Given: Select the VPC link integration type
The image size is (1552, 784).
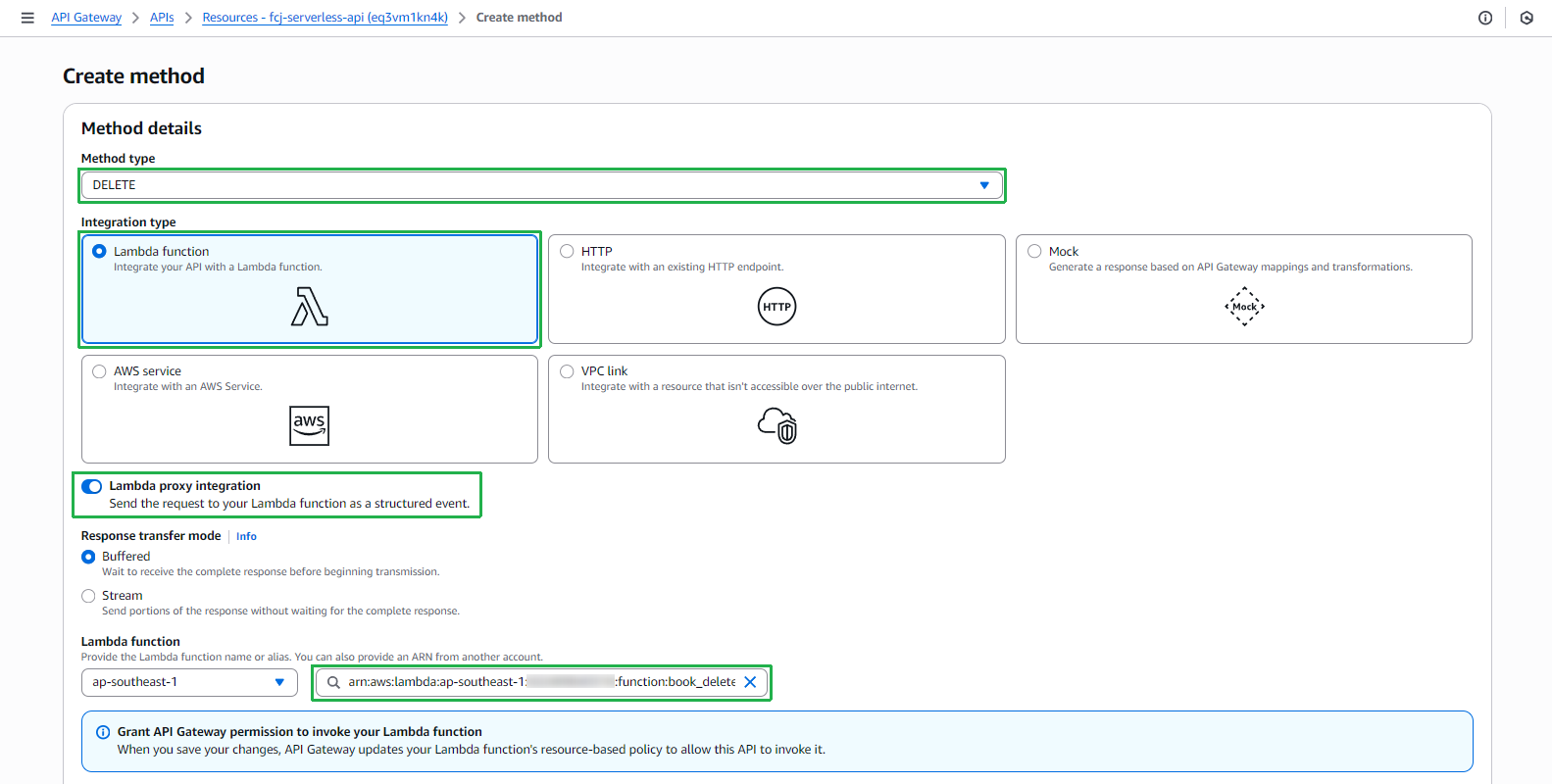Looking at the screenshot, I should tap(776, 409).
